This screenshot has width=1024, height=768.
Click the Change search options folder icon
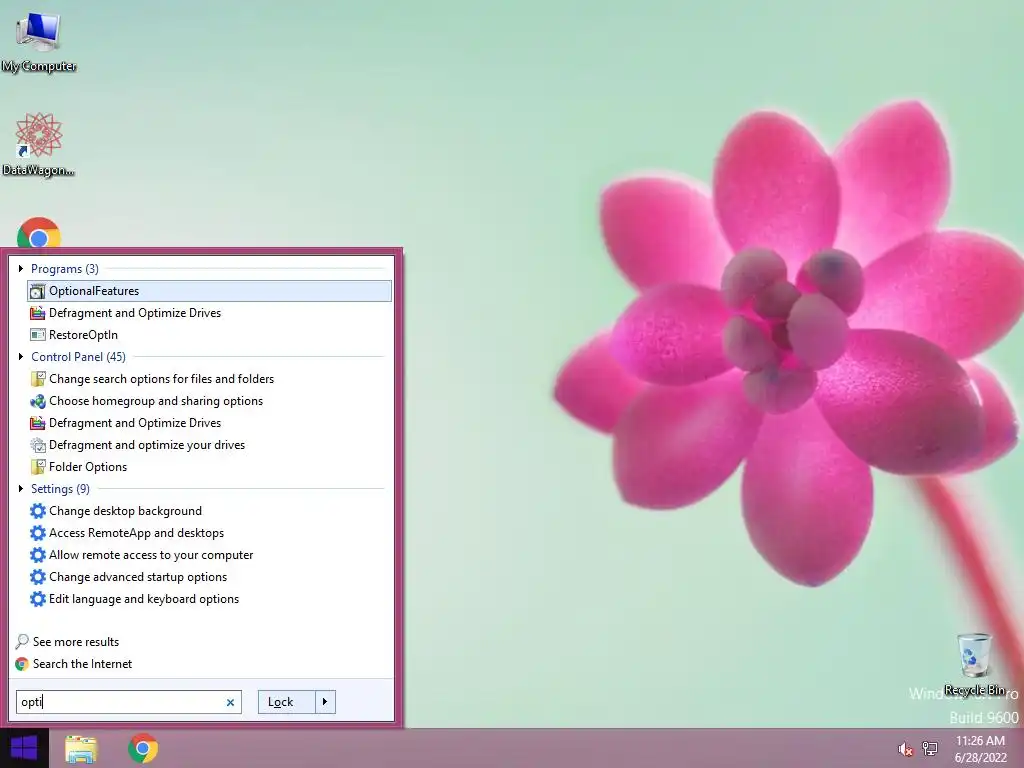pyautogui.click(x=38, y=379)
